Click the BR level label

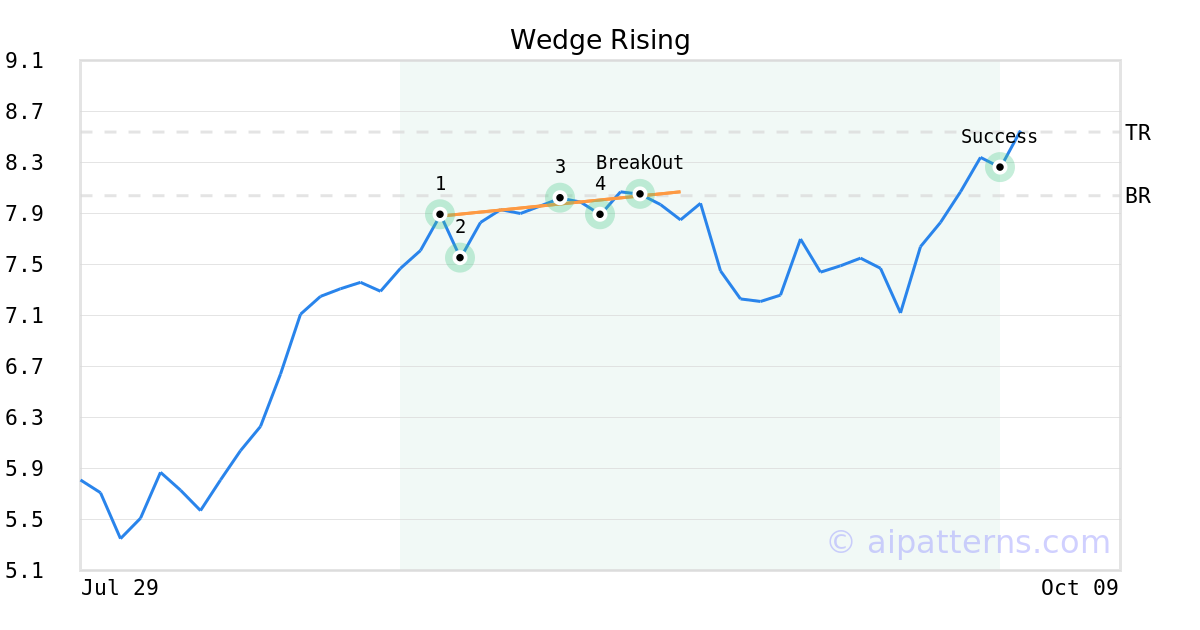(1138, 196)
